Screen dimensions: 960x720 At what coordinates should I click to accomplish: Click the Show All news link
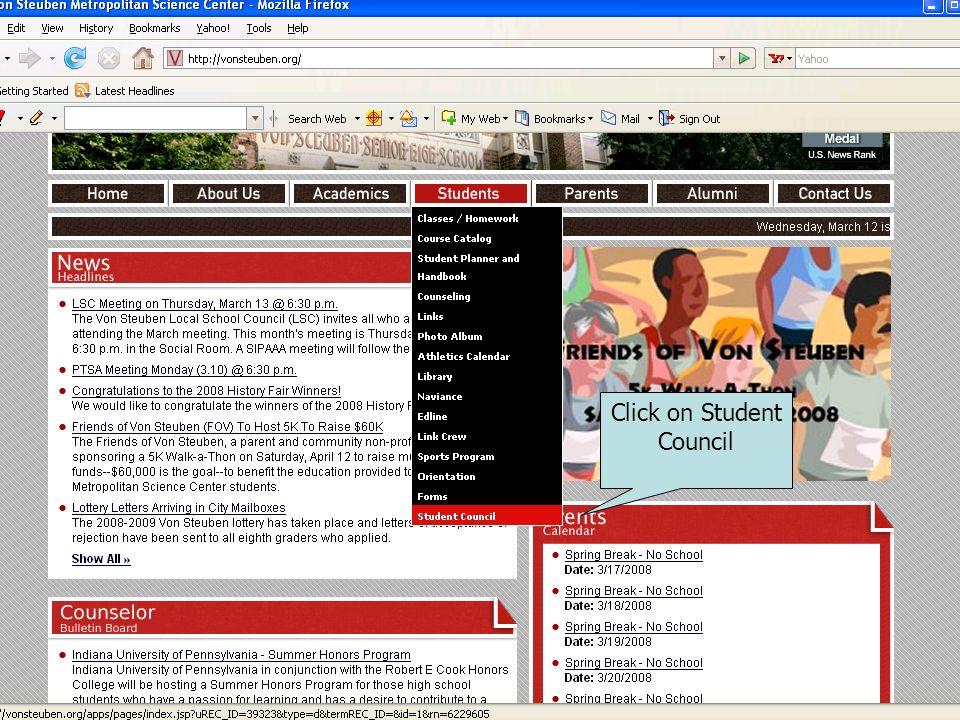(x=101, y=559)
